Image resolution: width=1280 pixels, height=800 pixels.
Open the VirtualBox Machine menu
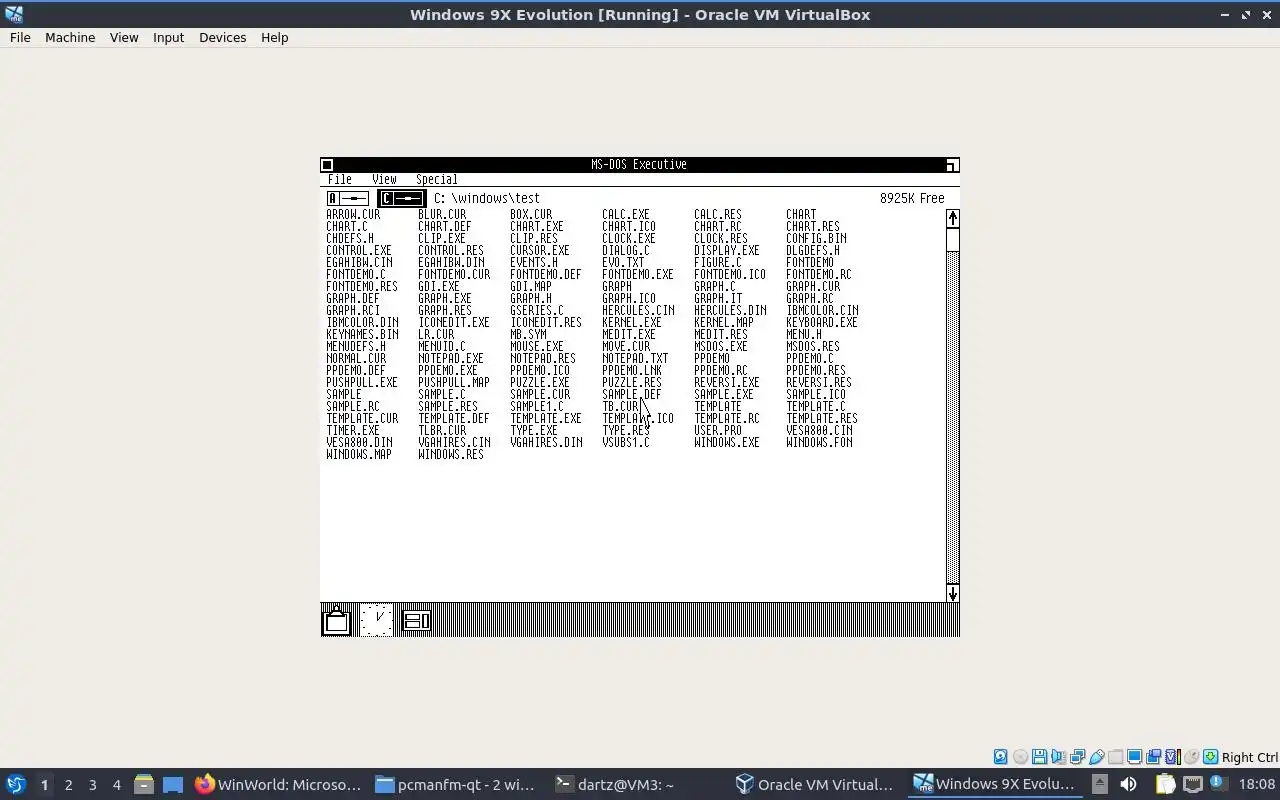(70, 37)
